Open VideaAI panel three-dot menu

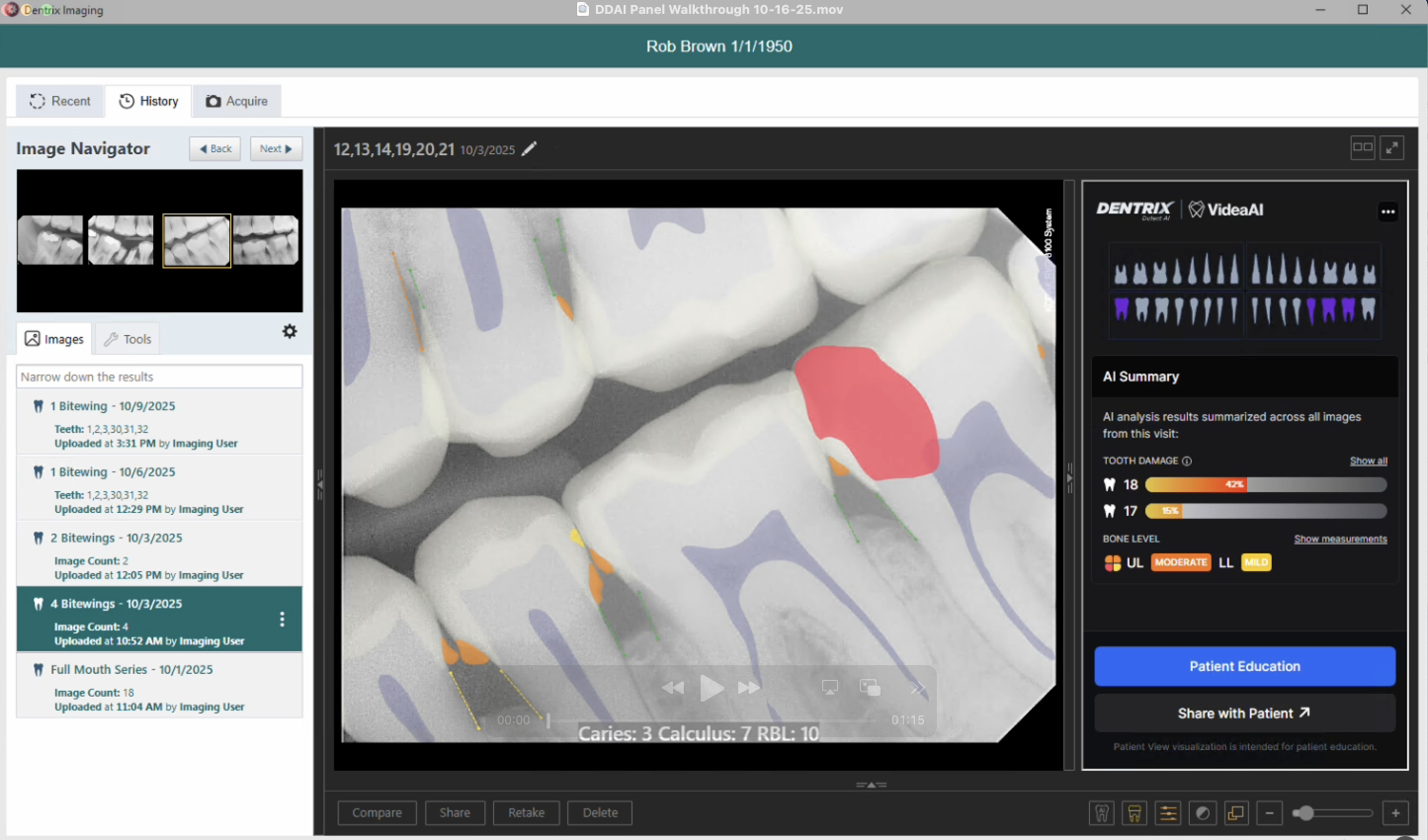1387,211
